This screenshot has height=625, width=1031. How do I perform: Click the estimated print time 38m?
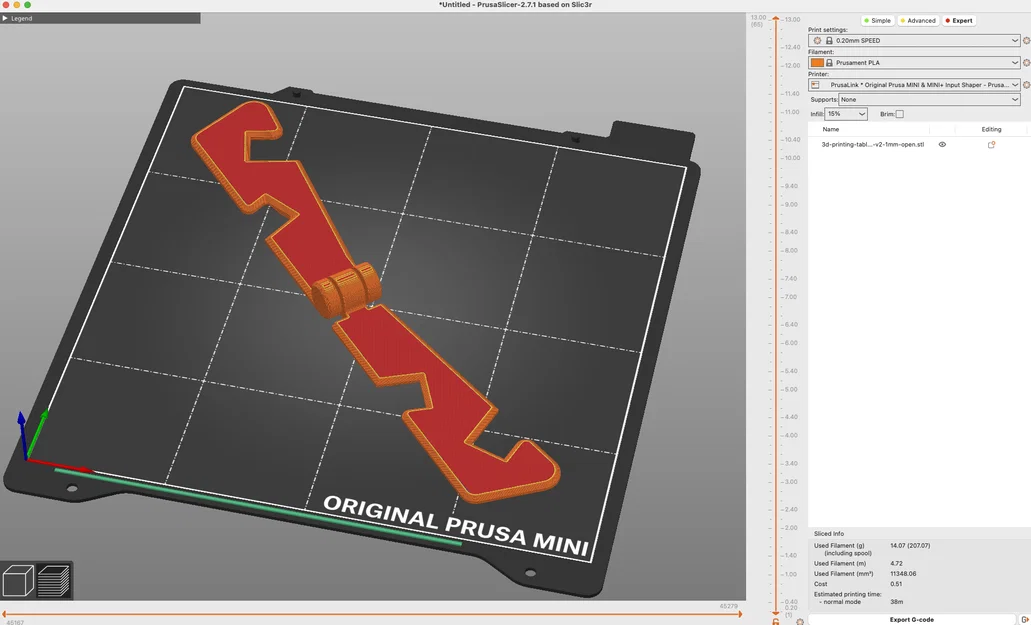coord(896,601)
